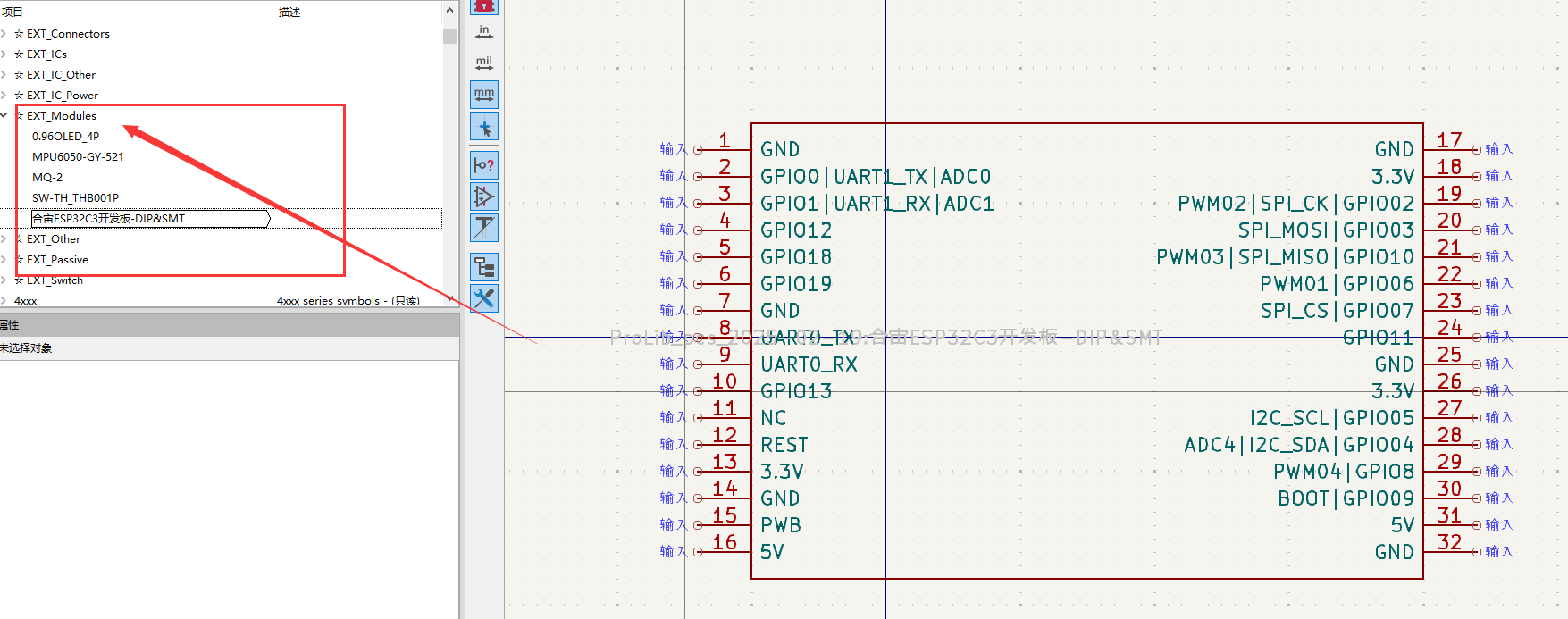The image size is (1568, 619).
Task: Toggle full-window crosshair cursor
Action: point(483,127)
